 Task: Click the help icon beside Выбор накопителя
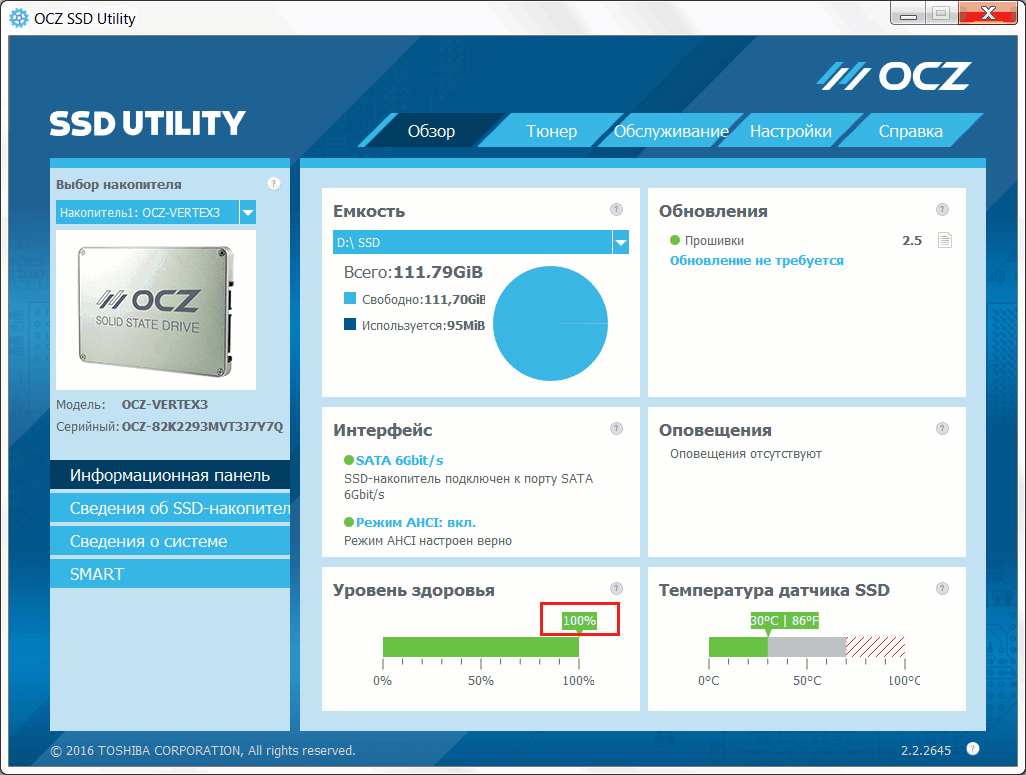[274, 184]
